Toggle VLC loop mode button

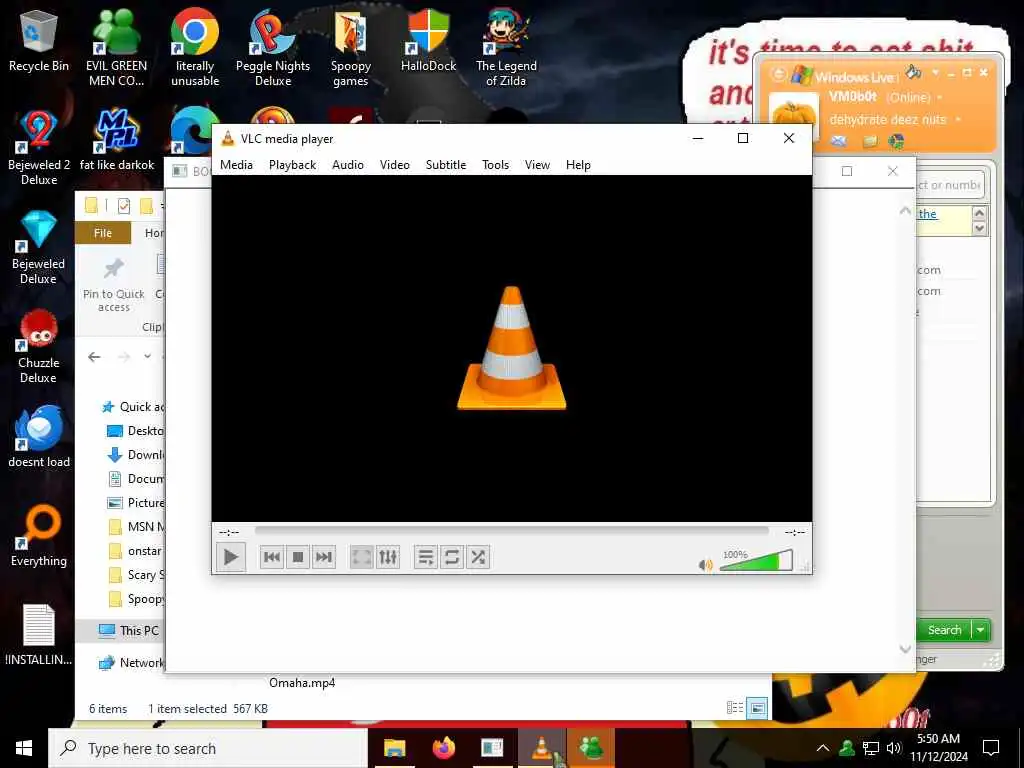(452, 557)
